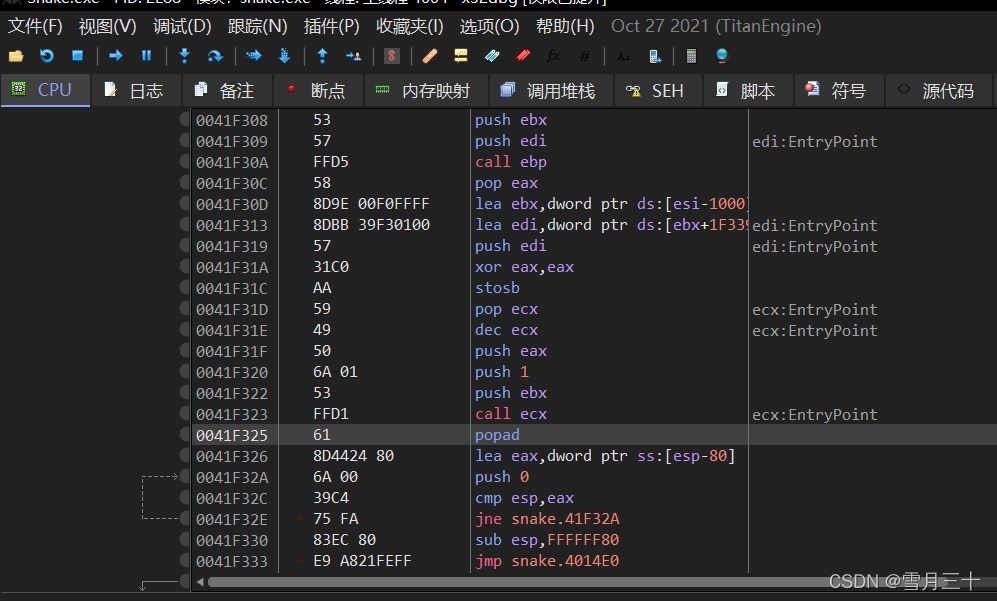Open the 视图(V) menu
997x601 pixels.
[x=107, y=26]
